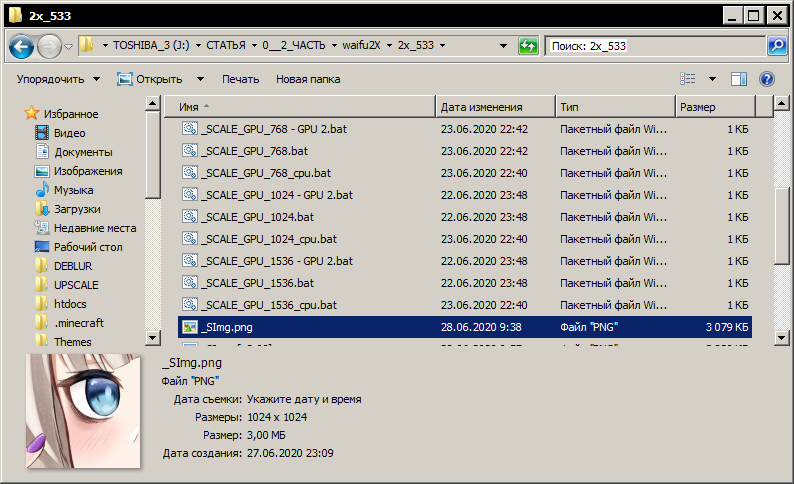Open the Документы icon in sidebar
The height and width of the screenshot is (484, 794).
42,151
